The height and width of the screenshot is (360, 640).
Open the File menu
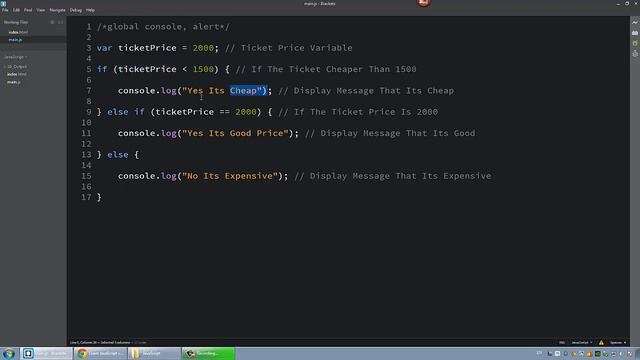click(5, 10)
